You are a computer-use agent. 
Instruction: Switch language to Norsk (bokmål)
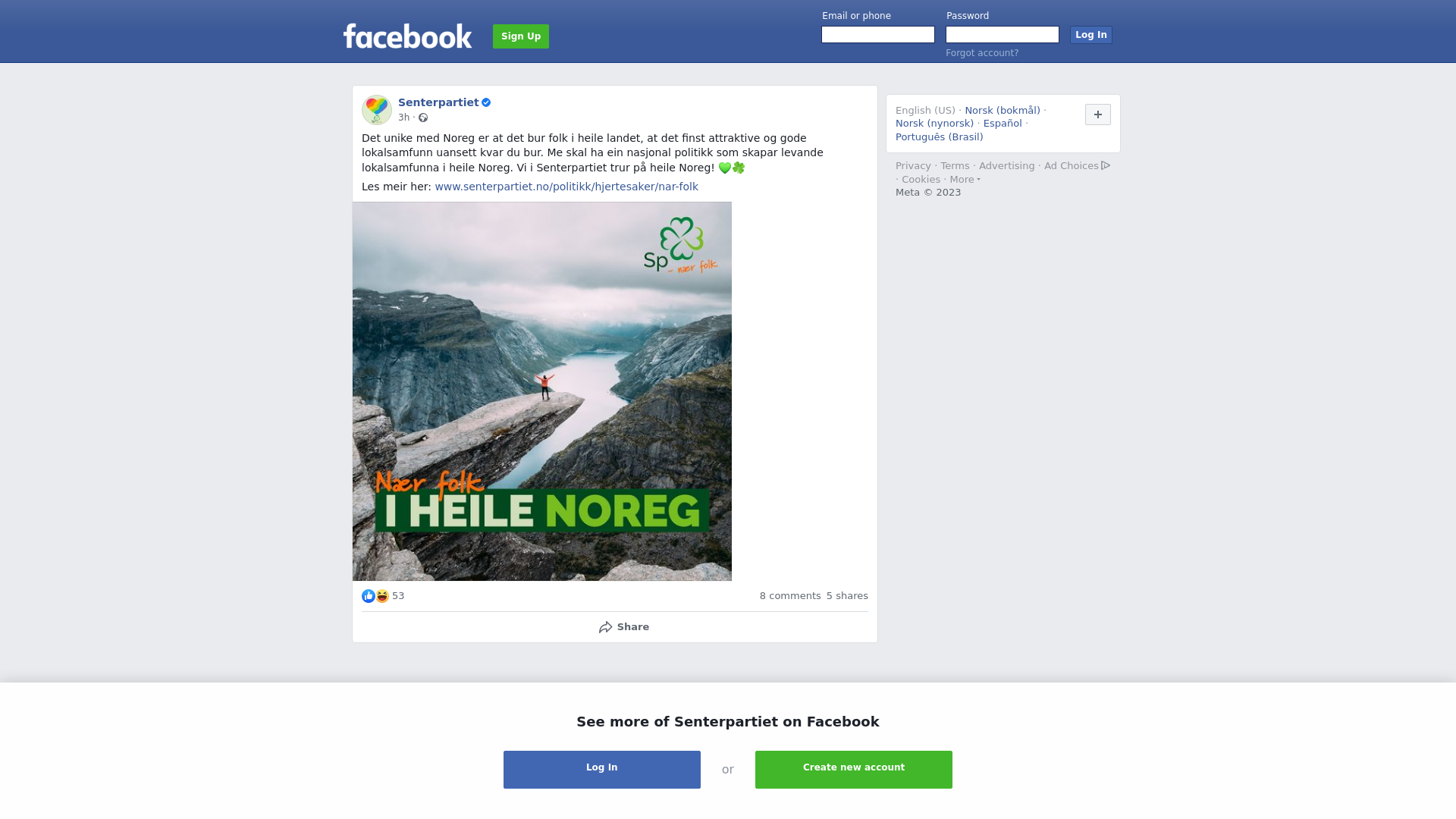point(1003,111)
